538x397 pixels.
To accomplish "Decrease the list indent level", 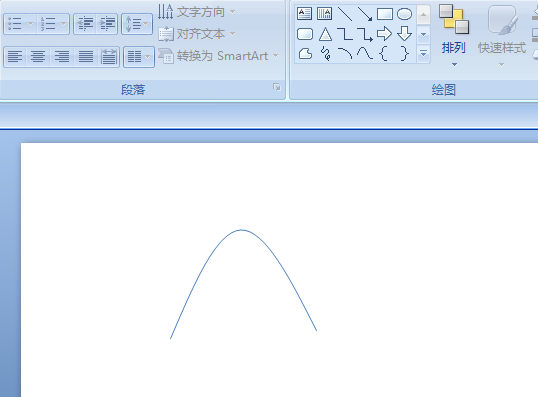I will 85,24.
